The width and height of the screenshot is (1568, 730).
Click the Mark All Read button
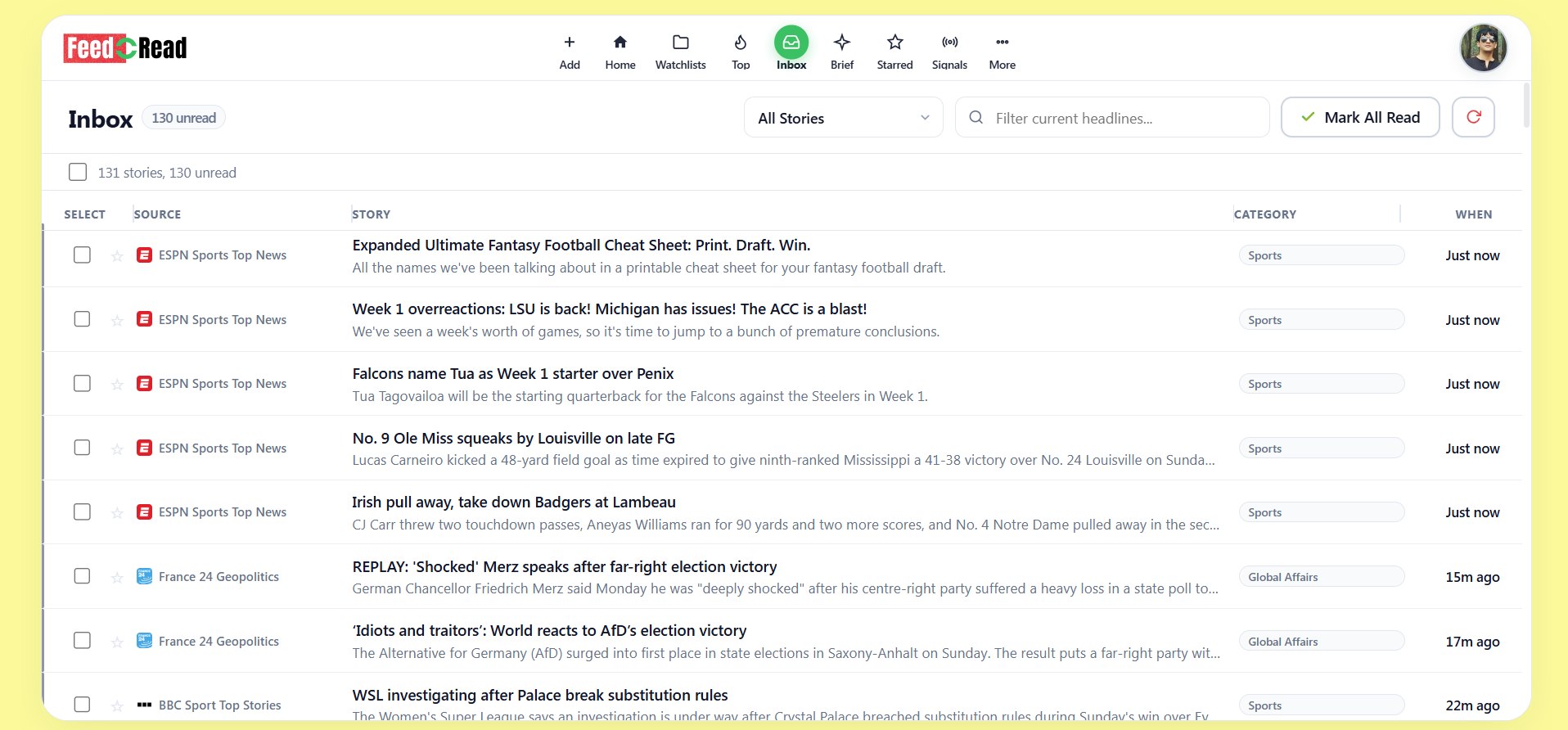click(x=1360, y=117)
